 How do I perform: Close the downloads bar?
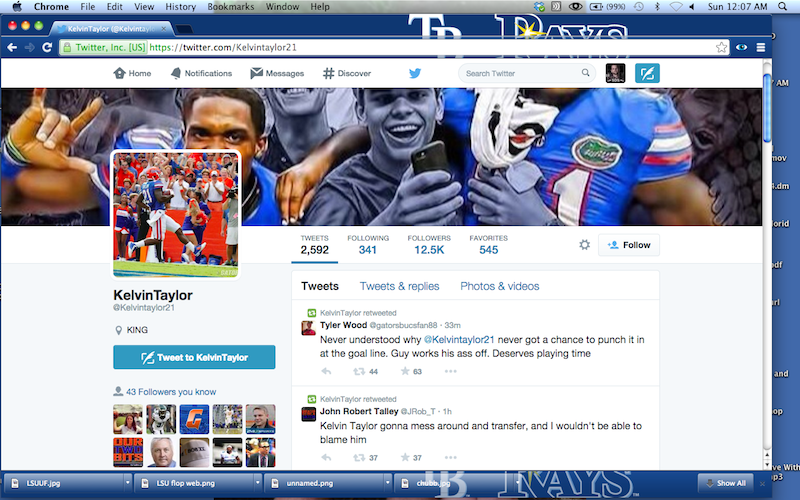click(x=762, y=484)
